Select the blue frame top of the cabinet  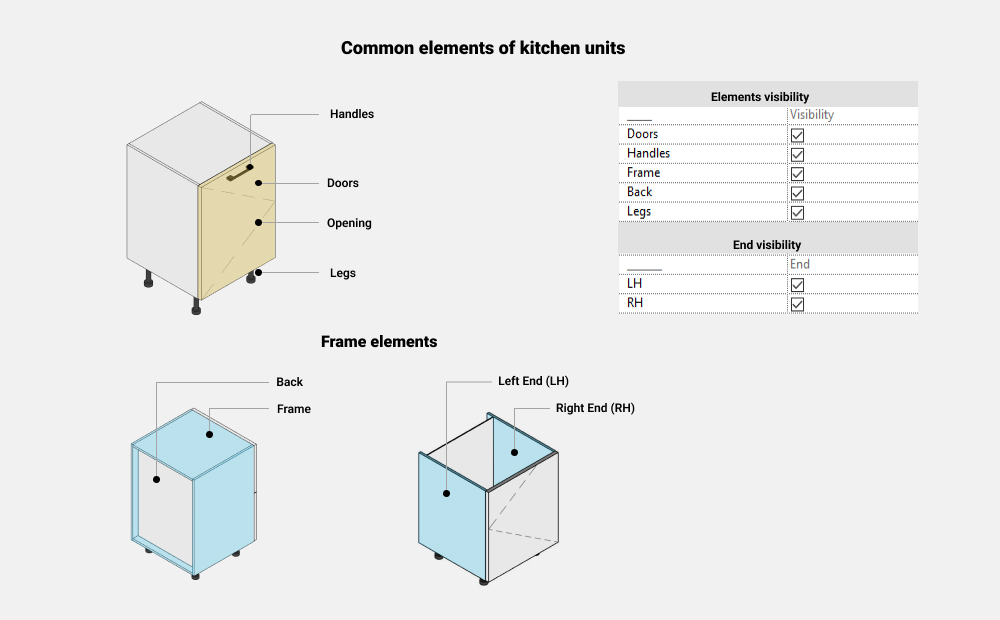click(x=195, y=432)
